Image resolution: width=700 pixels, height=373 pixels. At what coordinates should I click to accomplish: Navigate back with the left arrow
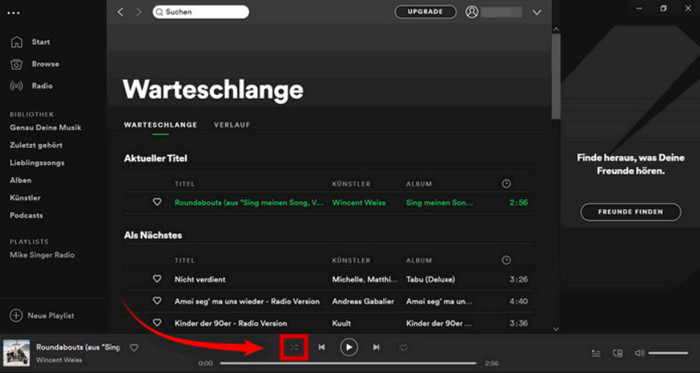coord(120,12)
